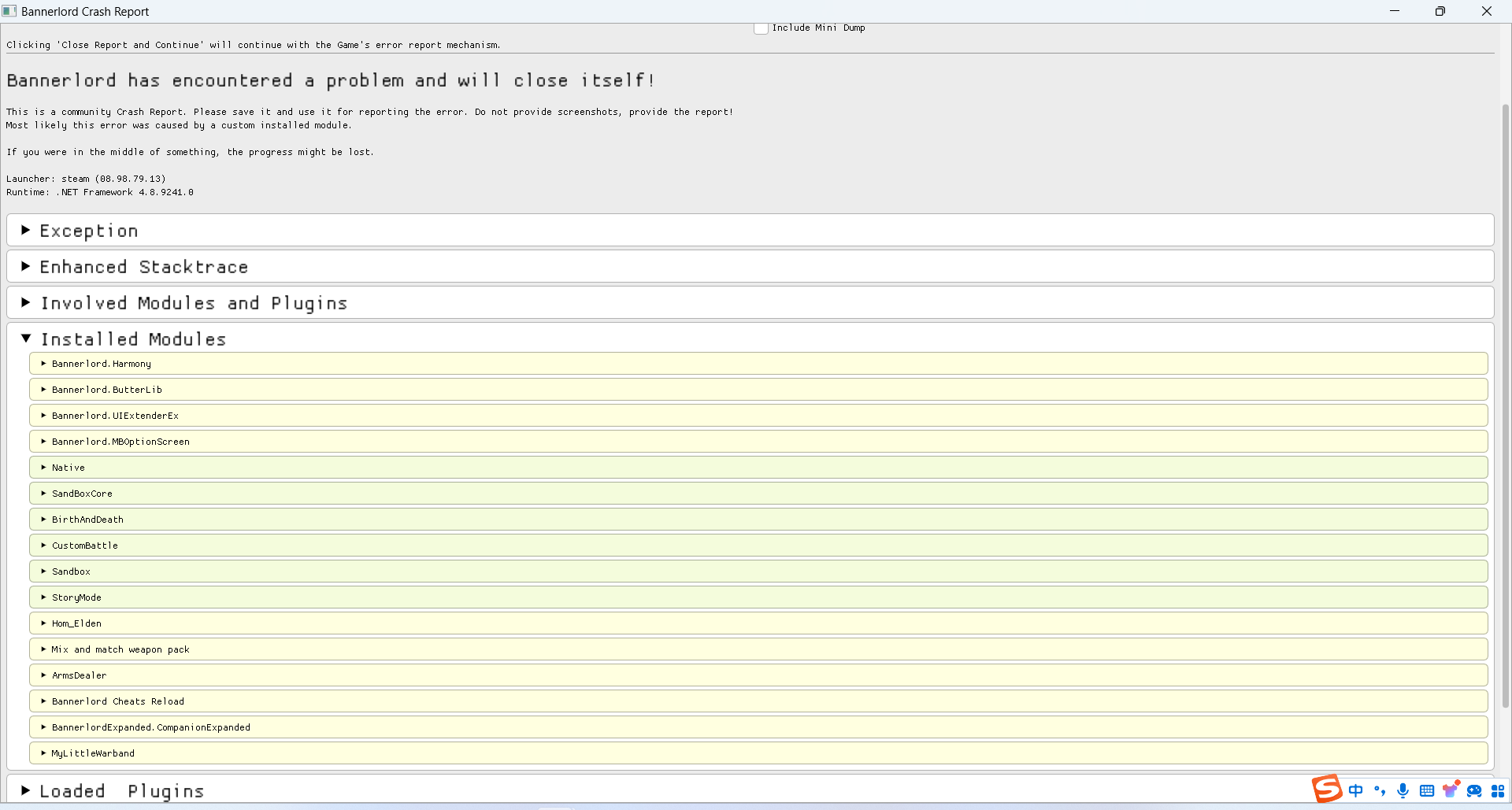Enable the Include Mini Dump checkbox

(761, 28)
